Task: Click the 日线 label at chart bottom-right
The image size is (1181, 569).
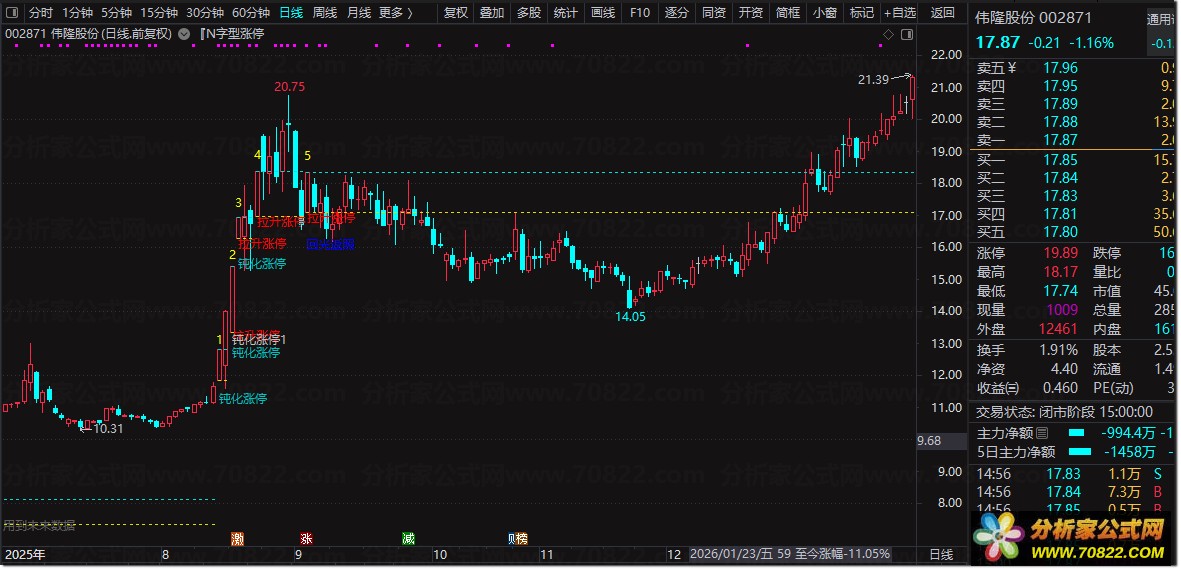Action: point(941,555)
